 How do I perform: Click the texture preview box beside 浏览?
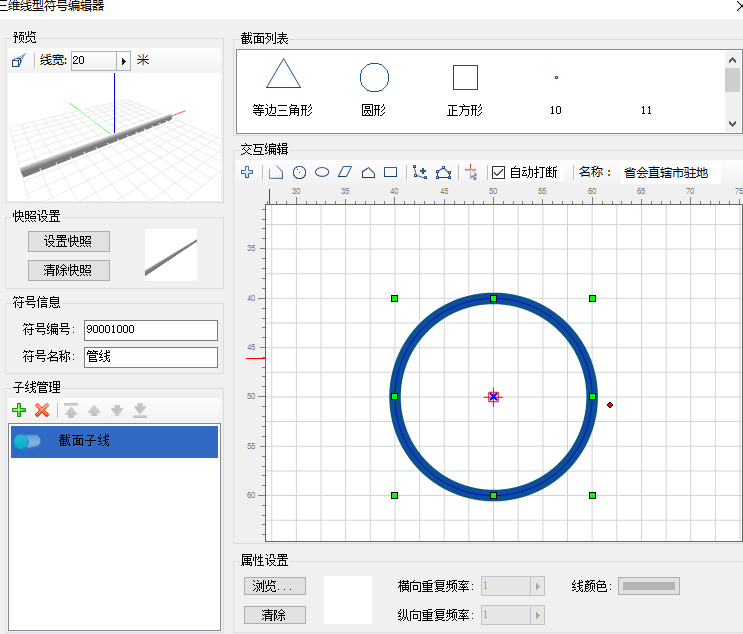[x=348, y=600]
